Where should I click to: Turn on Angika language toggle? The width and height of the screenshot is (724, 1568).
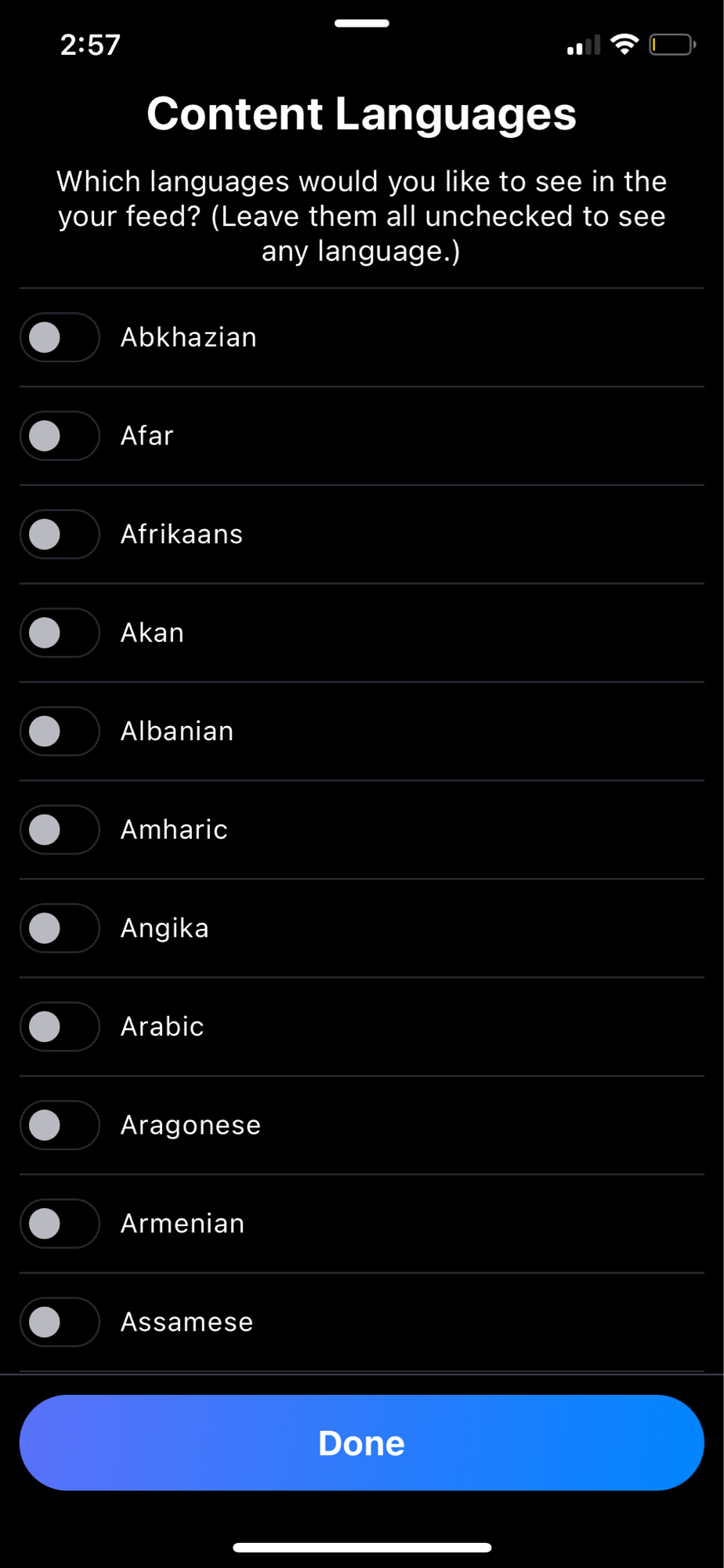(x=60, y=928)
